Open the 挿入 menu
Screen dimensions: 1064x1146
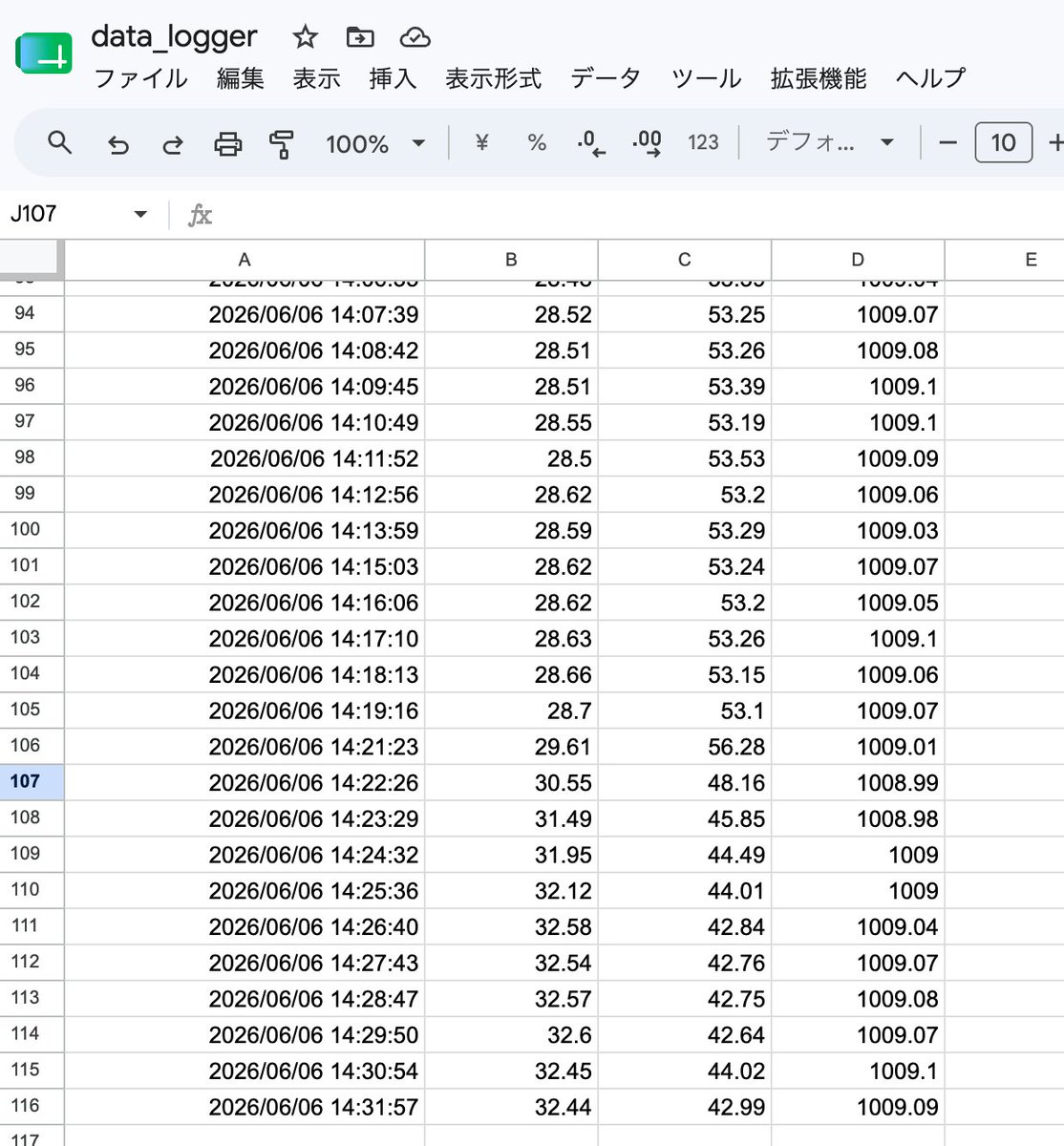click(393, 78)
